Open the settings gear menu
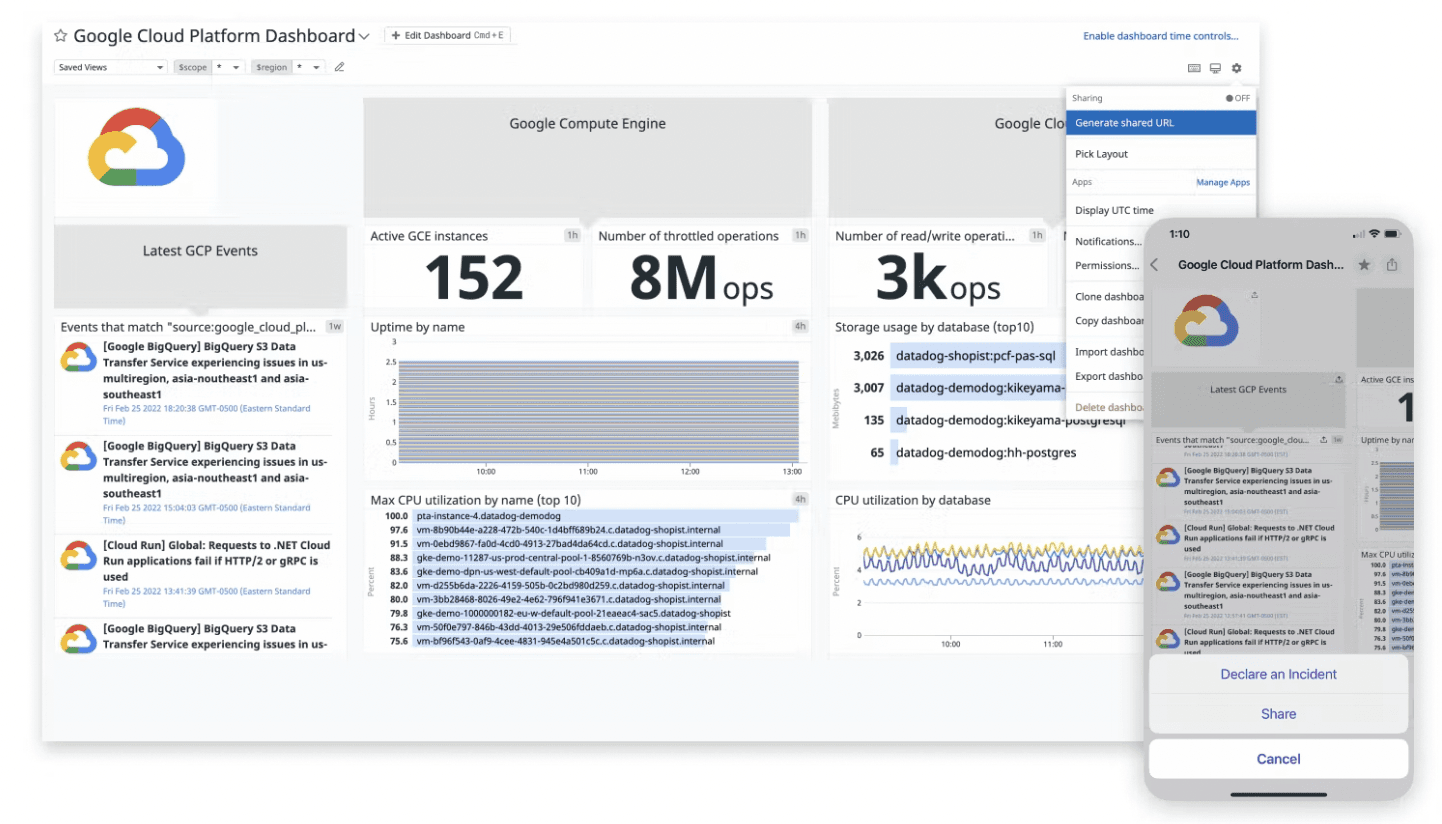1442x824 pixels. click(x=1236, y=68)
